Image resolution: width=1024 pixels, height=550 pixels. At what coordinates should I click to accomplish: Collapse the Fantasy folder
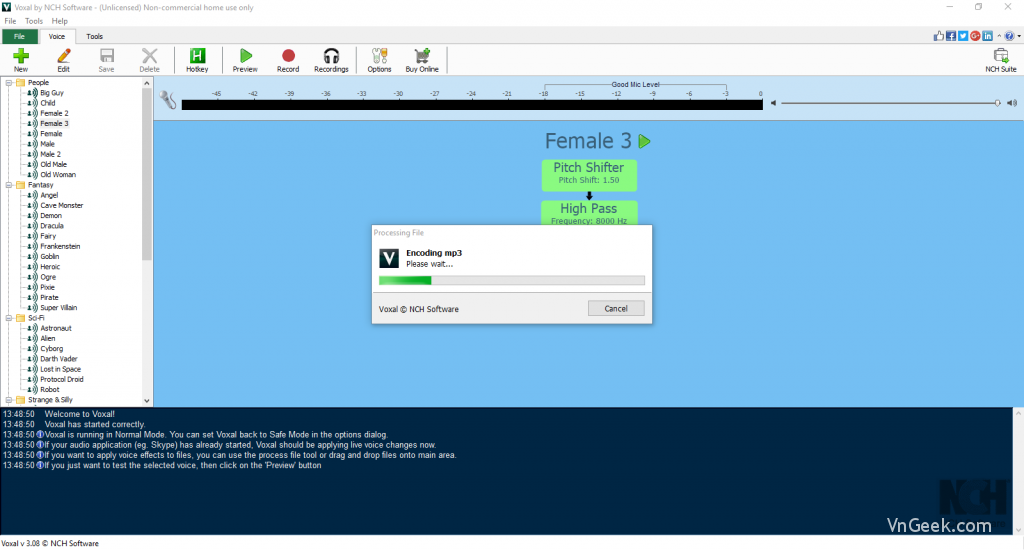(9, 186)
